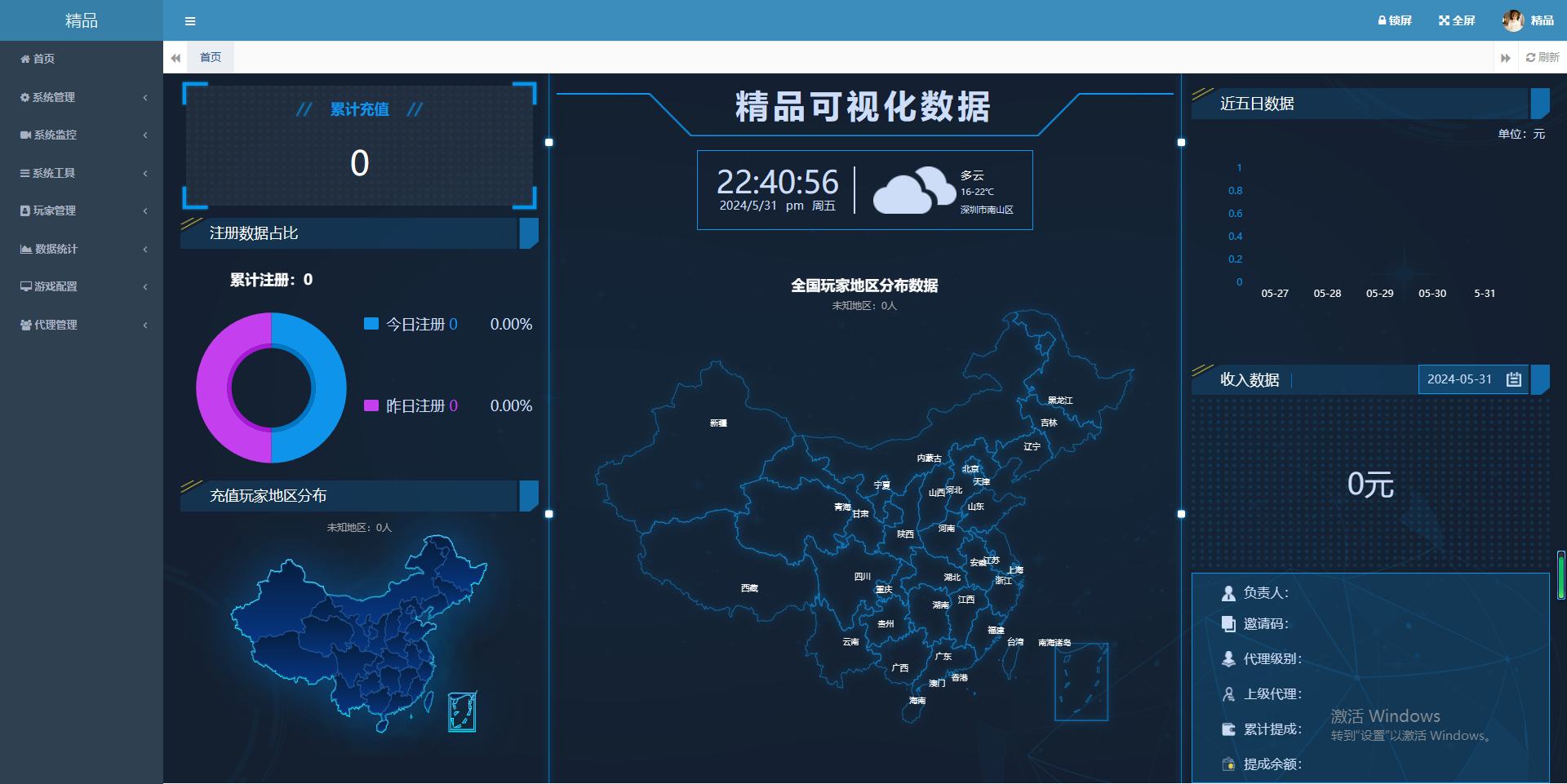Open 首页 in the sidebar
The width and height of the screenshot is (1567, 784).
click(44, 59)
